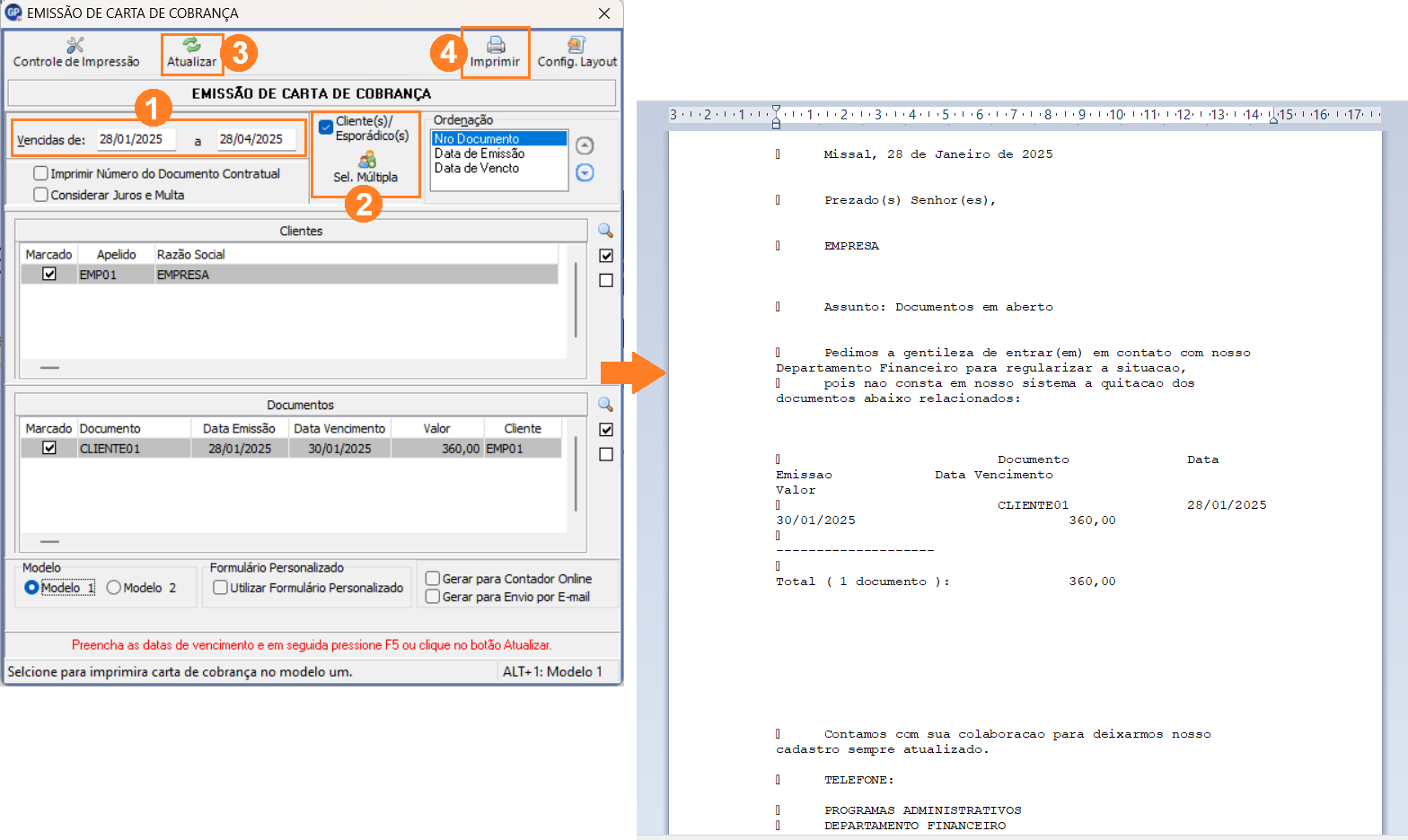Select CLIENTE01 document cell
The height and width of the screenshot is (840, 1408).
pyautogui.click(x=134, y=449)
